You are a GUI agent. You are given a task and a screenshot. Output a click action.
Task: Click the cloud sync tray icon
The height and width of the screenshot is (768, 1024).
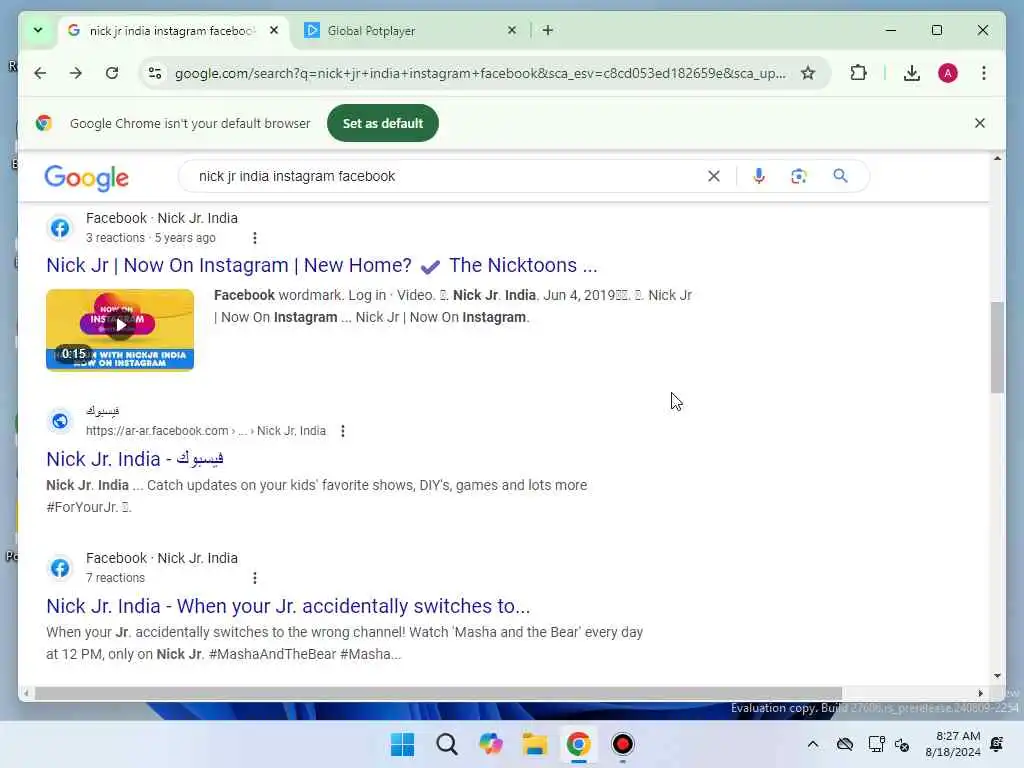845,744
